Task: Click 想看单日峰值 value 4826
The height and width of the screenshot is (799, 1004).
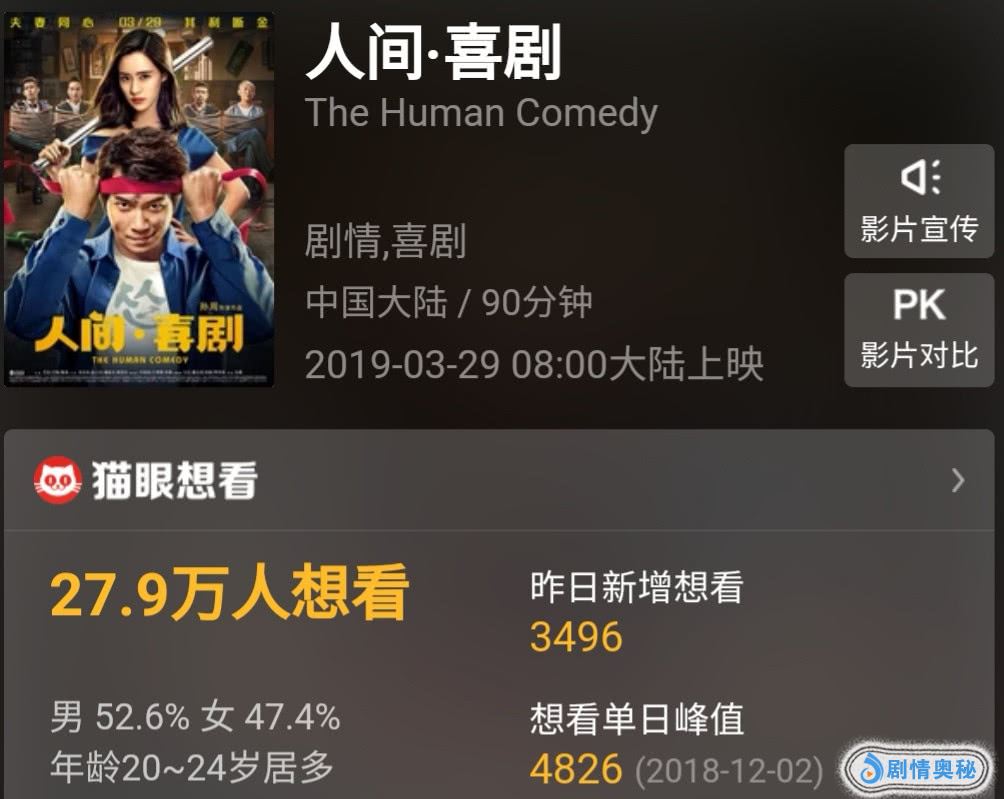Action: point(576,769)
